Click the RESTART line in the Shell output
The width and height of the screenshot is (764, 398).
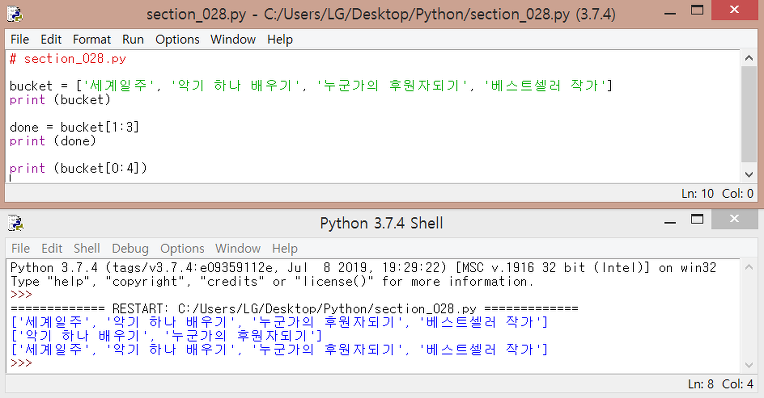click(294, 309)
